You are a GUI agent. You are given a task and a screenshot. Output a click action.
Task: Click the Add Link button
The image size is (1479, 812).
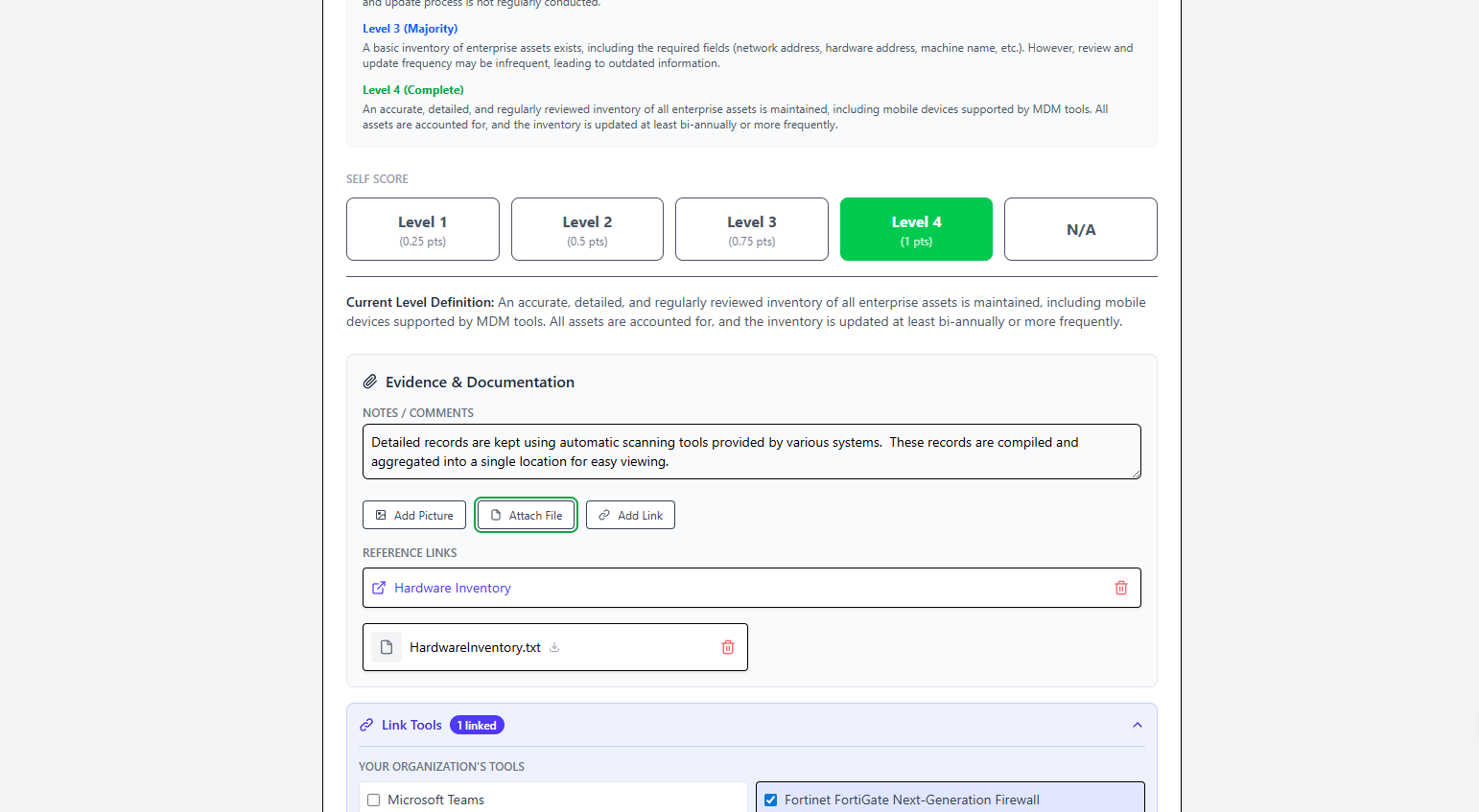tap(630, 515)
